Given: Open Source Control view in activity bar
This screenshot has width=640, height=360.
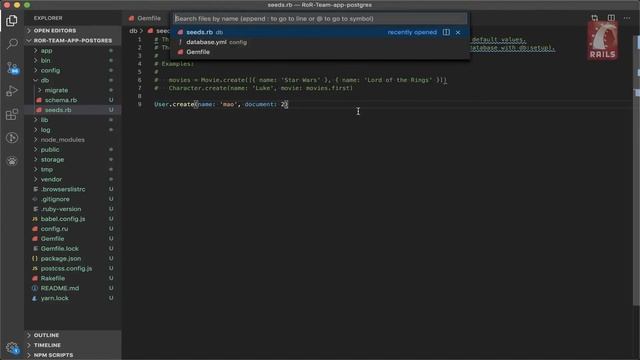Looking at the screenshot, I should pos(12,67).
